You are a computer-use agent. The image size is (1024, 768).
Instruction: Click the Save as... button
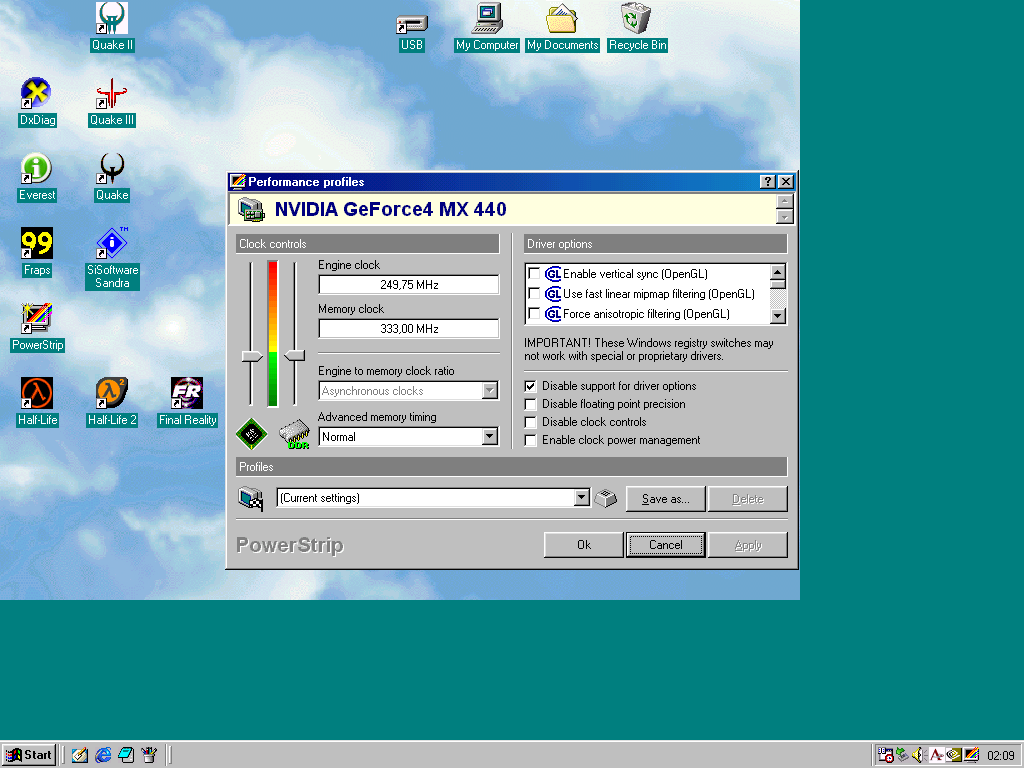[665, 499]
